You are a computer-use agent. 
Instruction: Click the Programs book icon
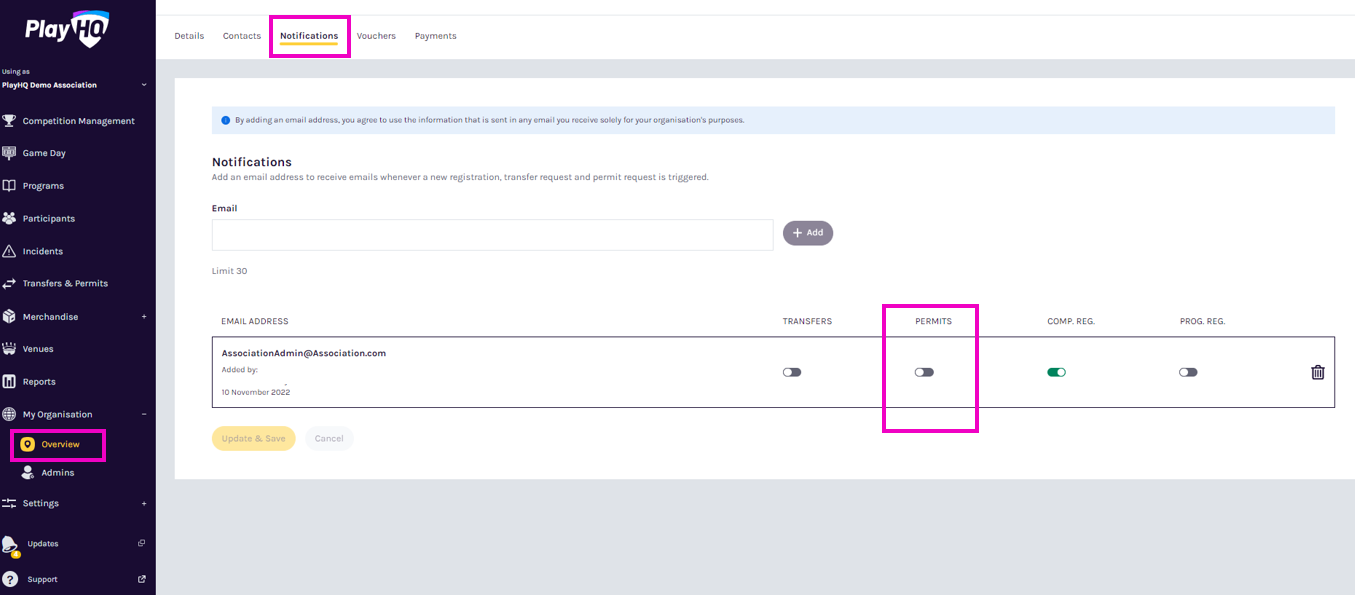click(9, 186)
